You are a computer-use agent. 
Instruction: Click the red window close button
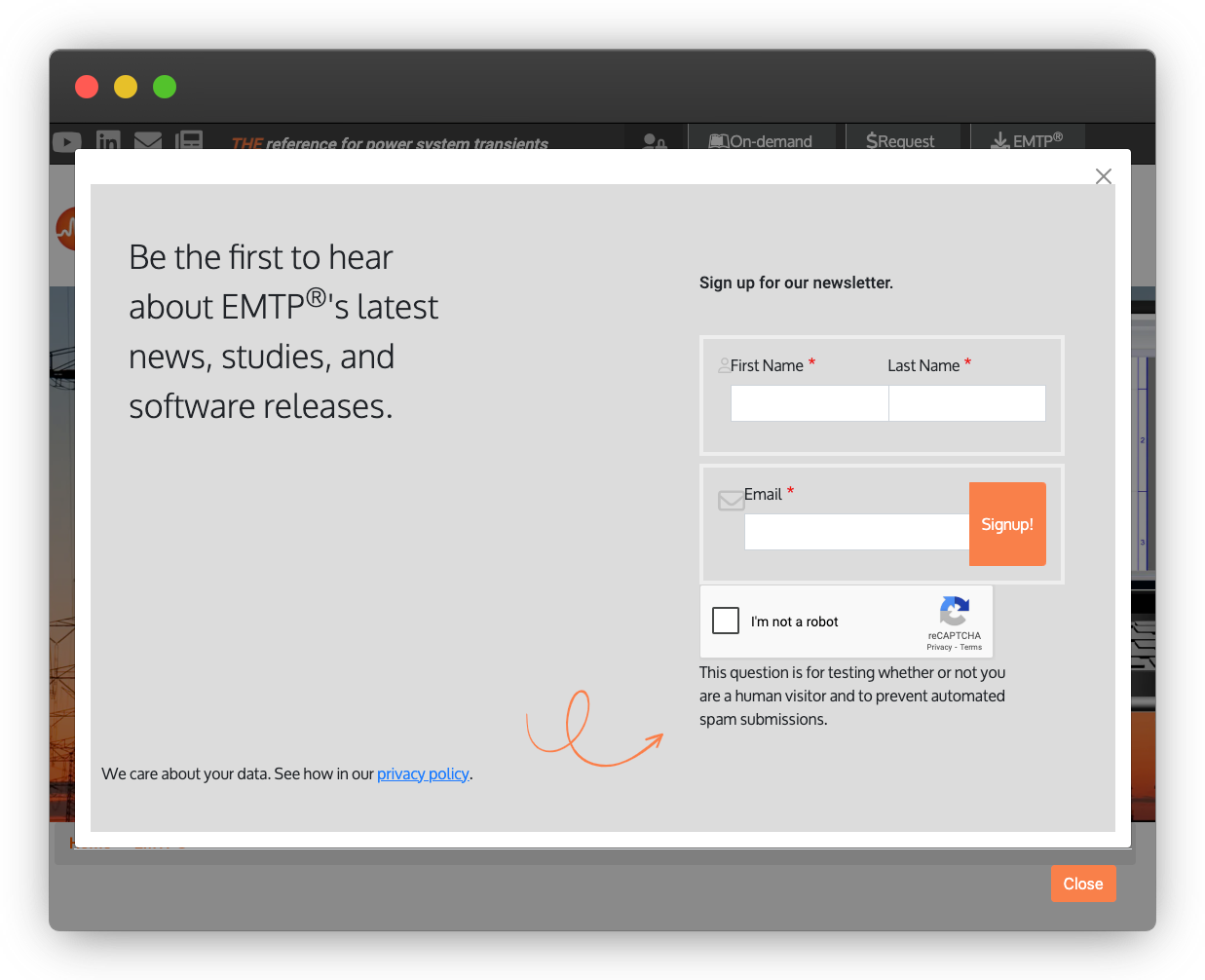(x=87, y=87)
